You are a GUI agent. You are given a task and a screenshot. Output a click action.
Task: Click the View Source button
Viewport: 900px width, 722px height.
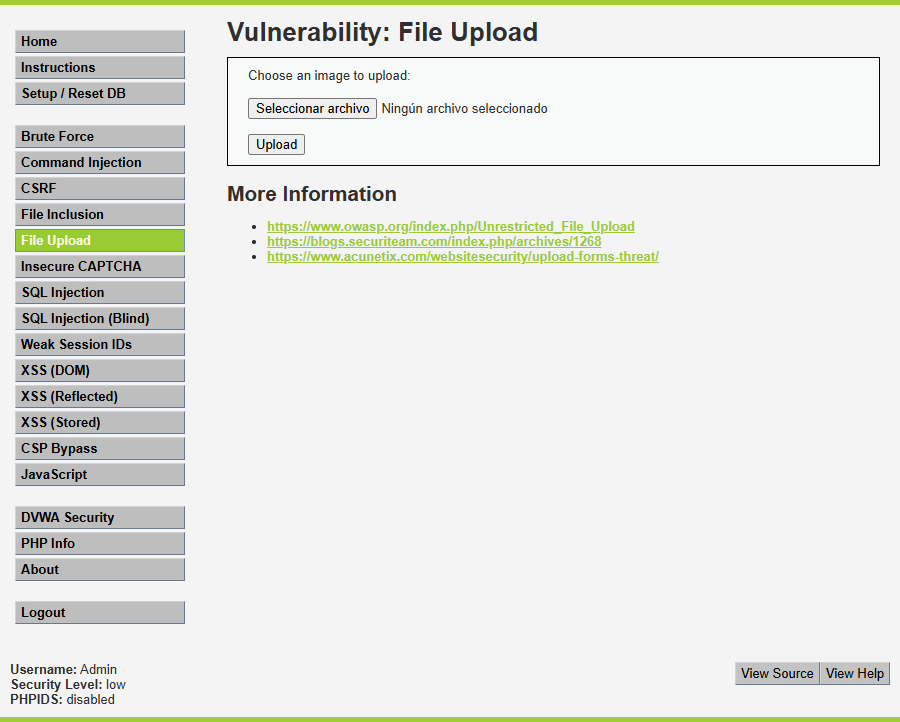point(777,673)
